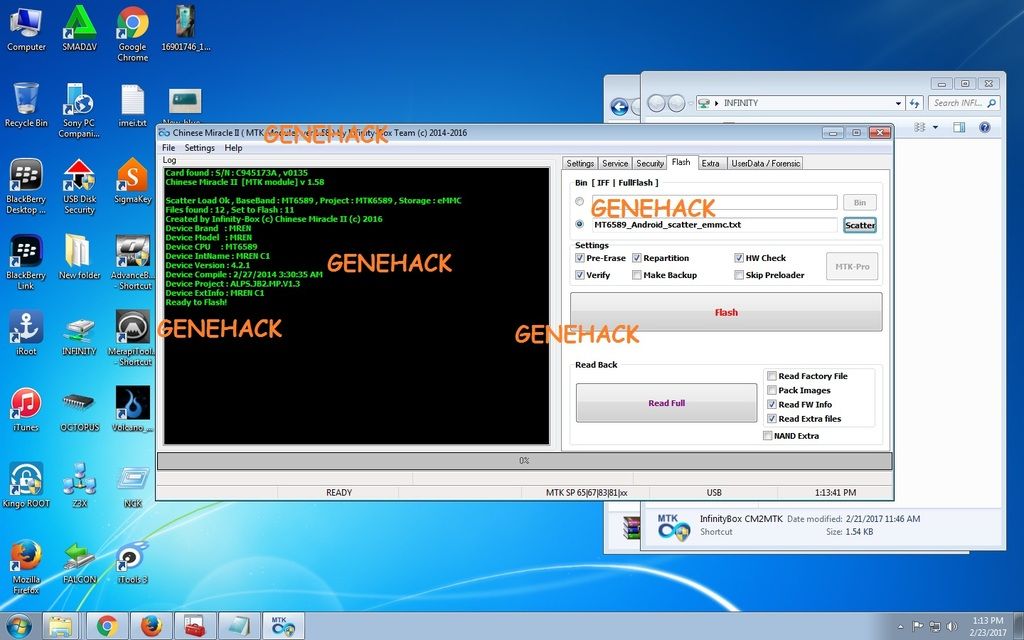Expand the Explorer address bar dropdown

(x=895, y=103)
